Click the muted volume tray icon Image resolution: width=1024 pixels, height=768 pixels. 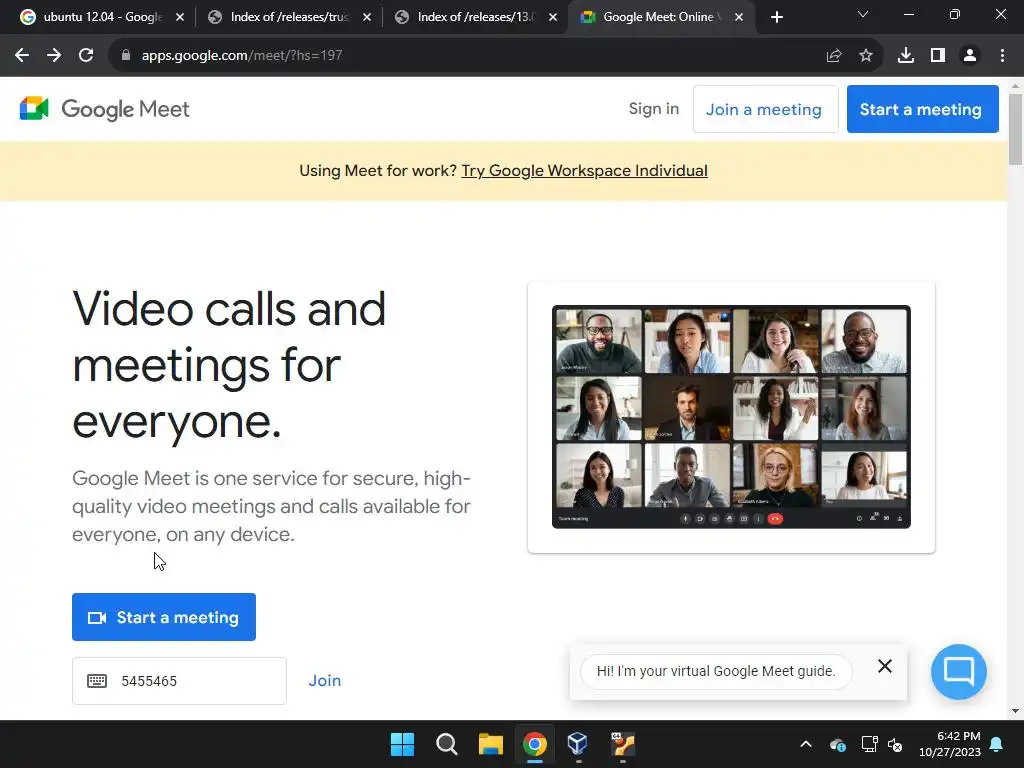[895, 744]
